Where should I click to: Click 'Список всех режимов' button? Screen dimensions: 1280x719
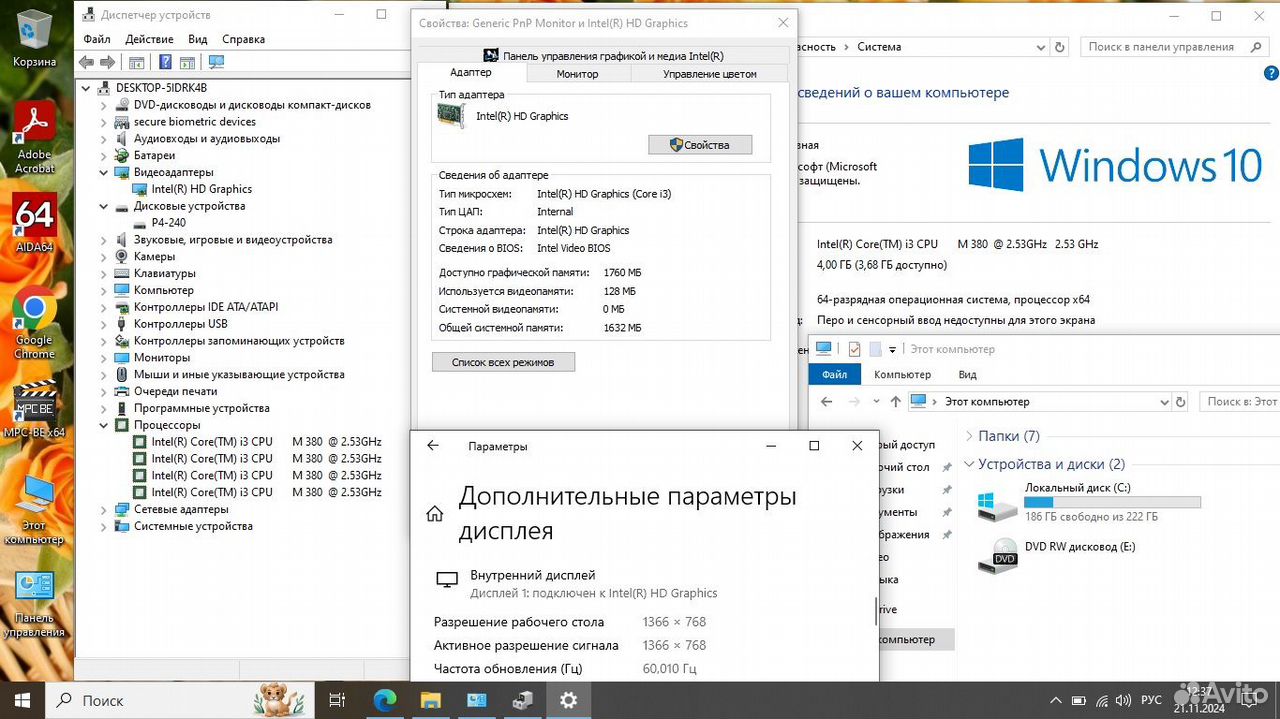tap(503, 362)
